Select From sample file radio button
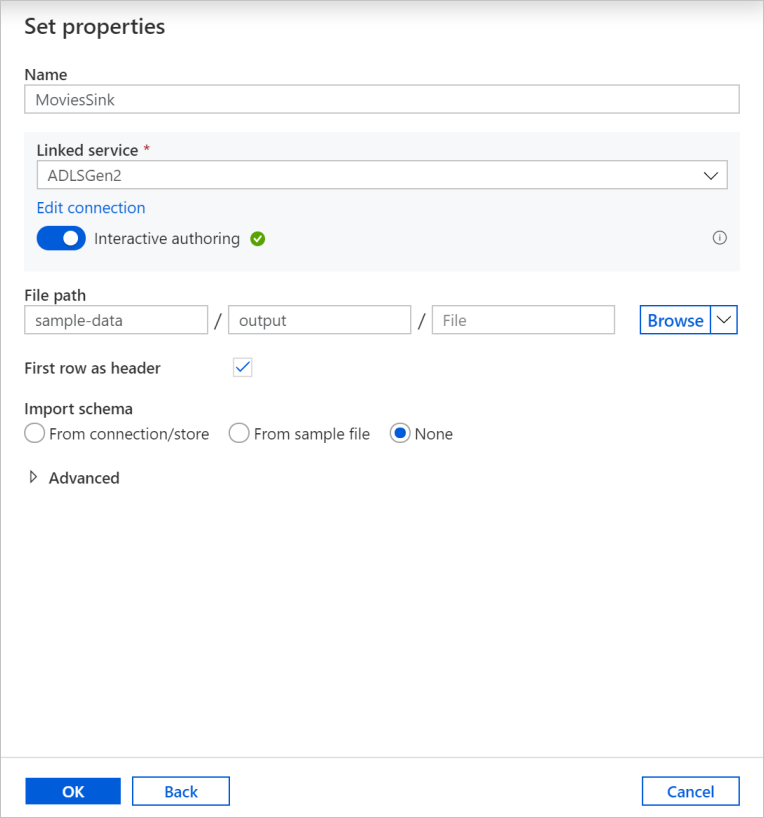 pos(239,434)
